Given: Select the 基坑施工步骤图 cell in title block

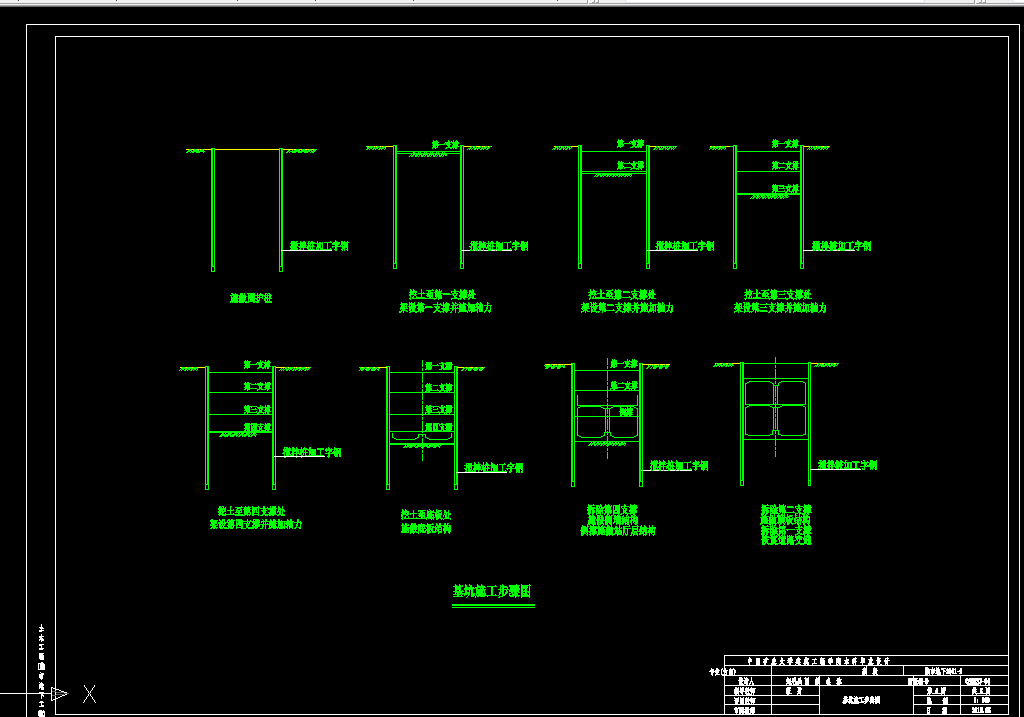Looking at the screenshot, I should pos(861,700).
